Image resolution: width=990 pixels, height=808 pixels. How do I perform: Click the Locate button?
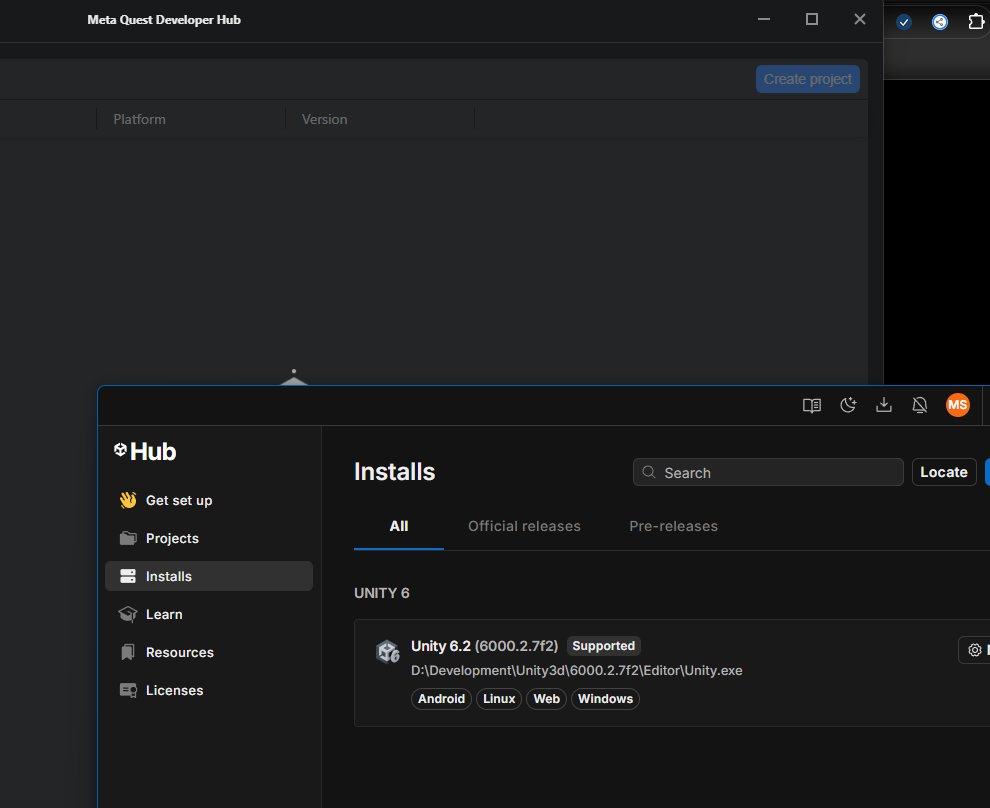[944, 472]
